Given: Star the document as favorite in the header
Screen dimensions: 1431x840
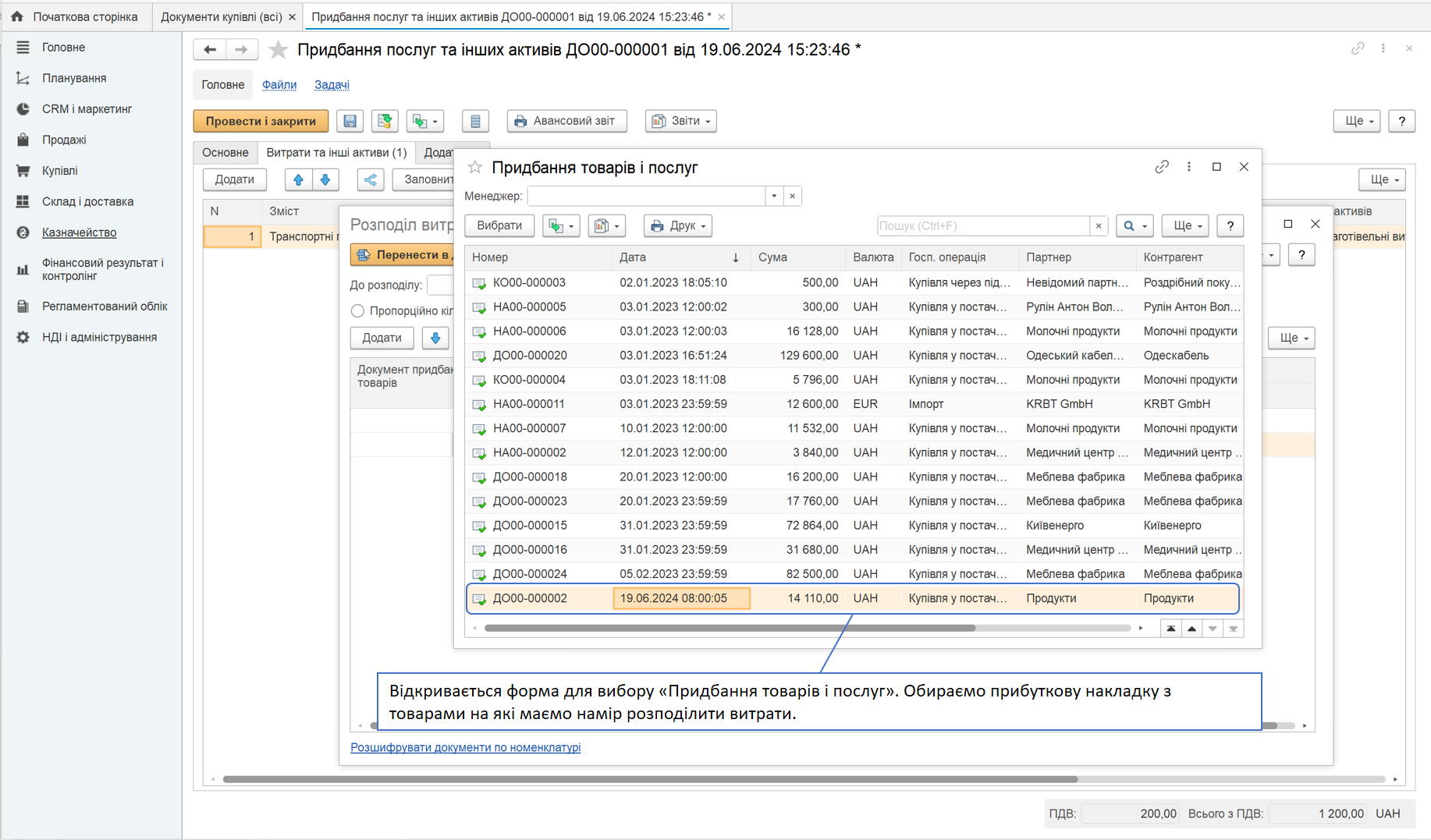Looking at the screenshot, I should pyautogui.click(x=278, y=50).
